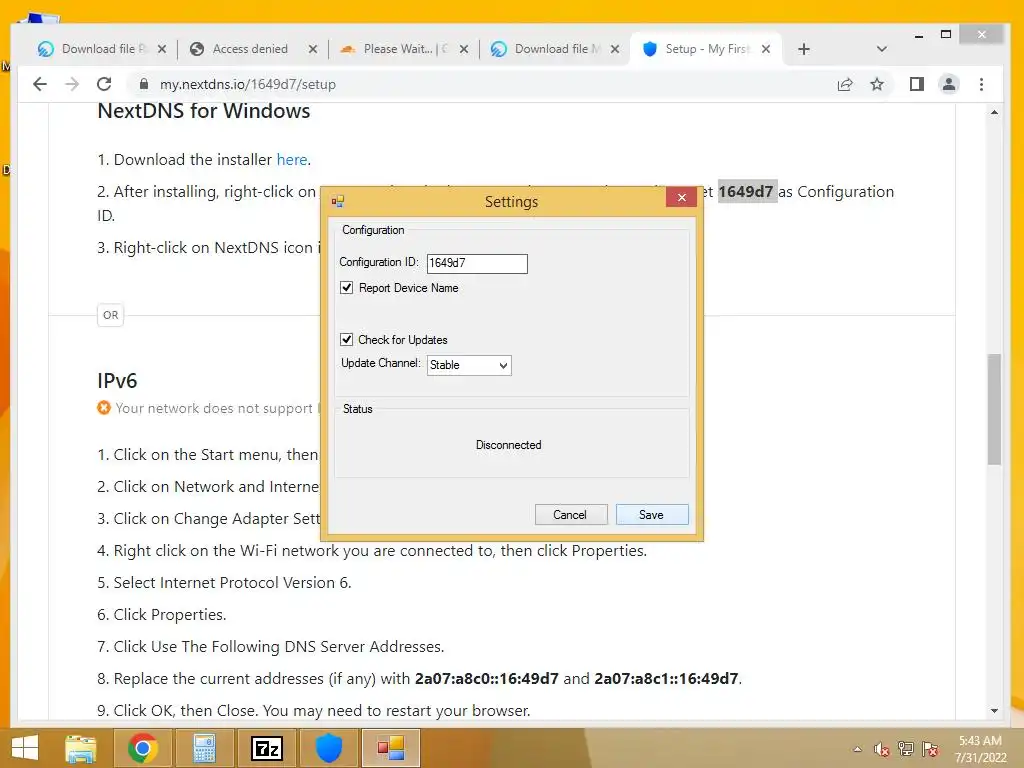Viewport: 1024px width, 768px height.
Task: Check the Report Device Name checkbox
Action: click(x=347, y=287)
